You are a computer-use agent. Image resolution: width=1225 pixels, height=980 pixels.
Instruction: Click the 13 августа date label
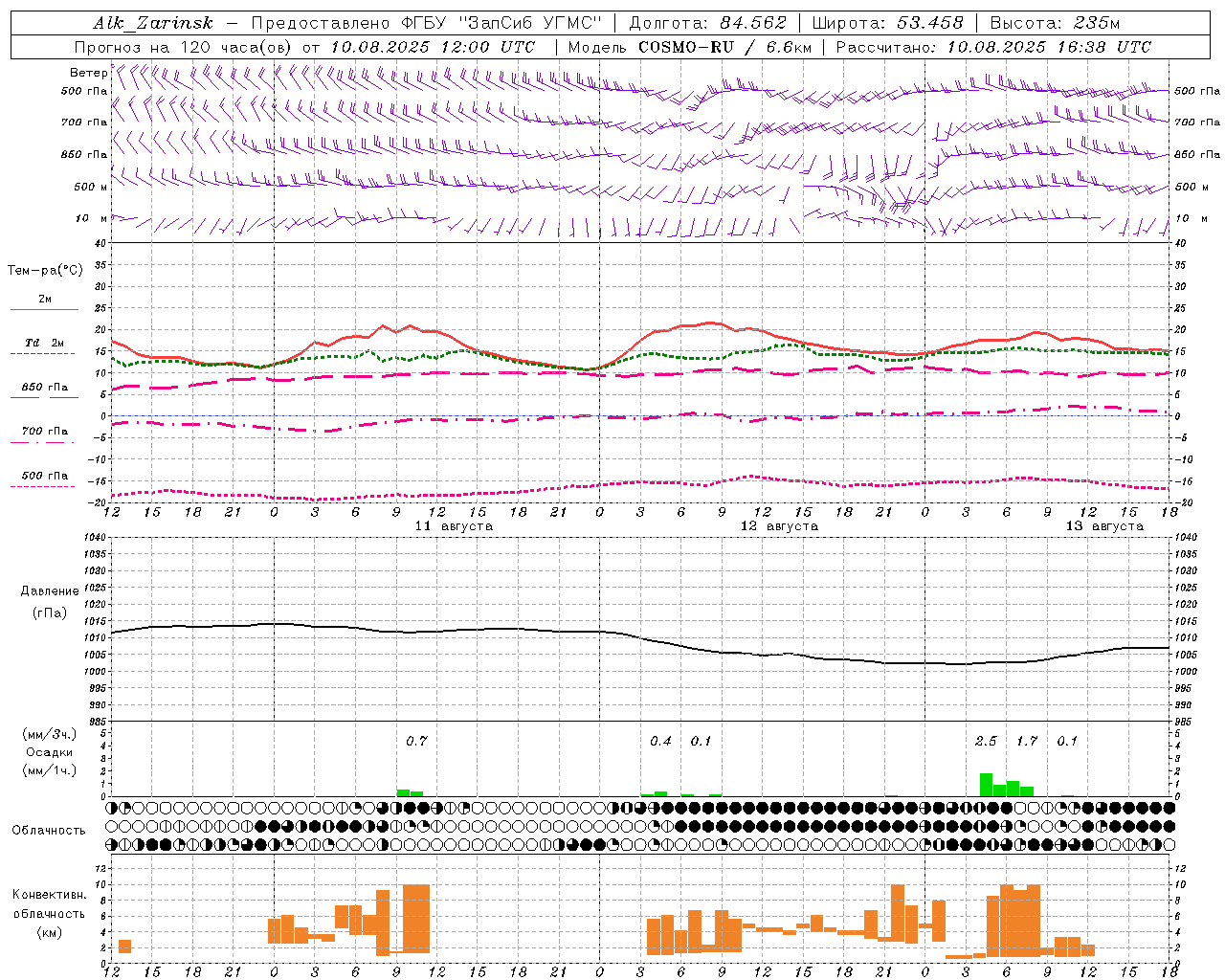click(1104, 526)
